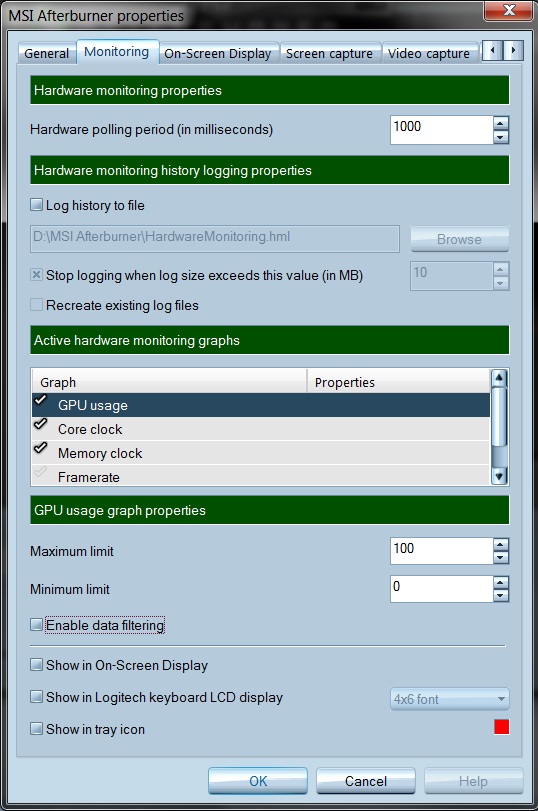Browse for a log file location
This screenshot has height=811, width=538.
click(x=459, y=239)
